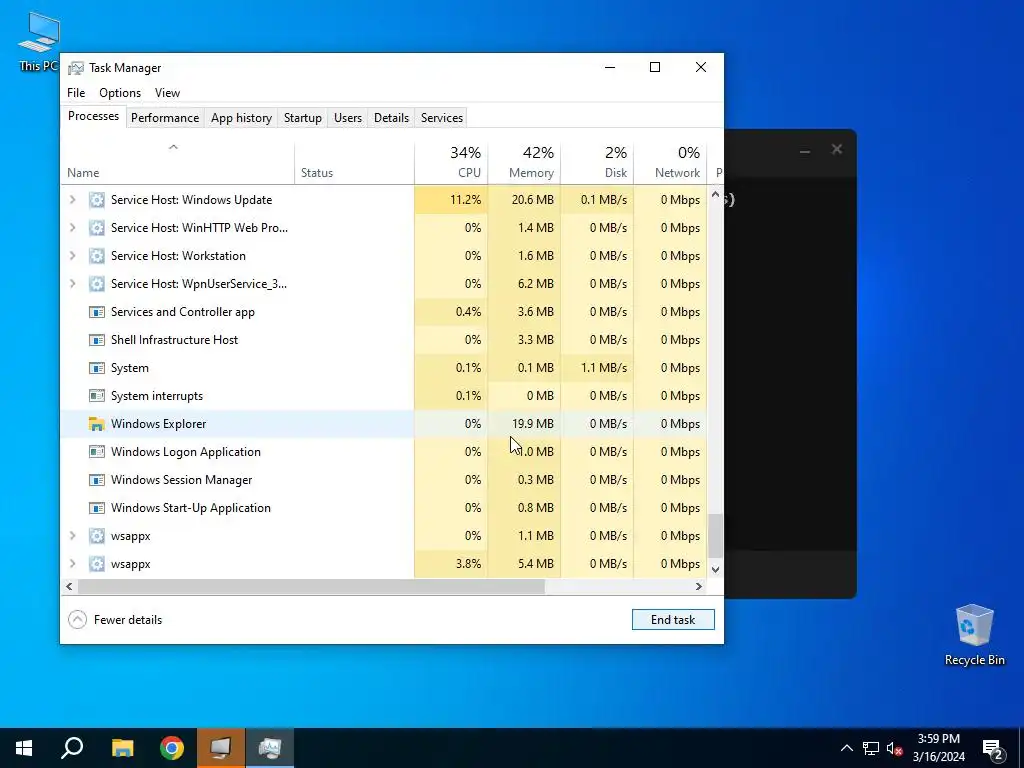The image size is (1024, 768).
Task: Expand Service Host: Windows Update row
Action: point(72,200)
